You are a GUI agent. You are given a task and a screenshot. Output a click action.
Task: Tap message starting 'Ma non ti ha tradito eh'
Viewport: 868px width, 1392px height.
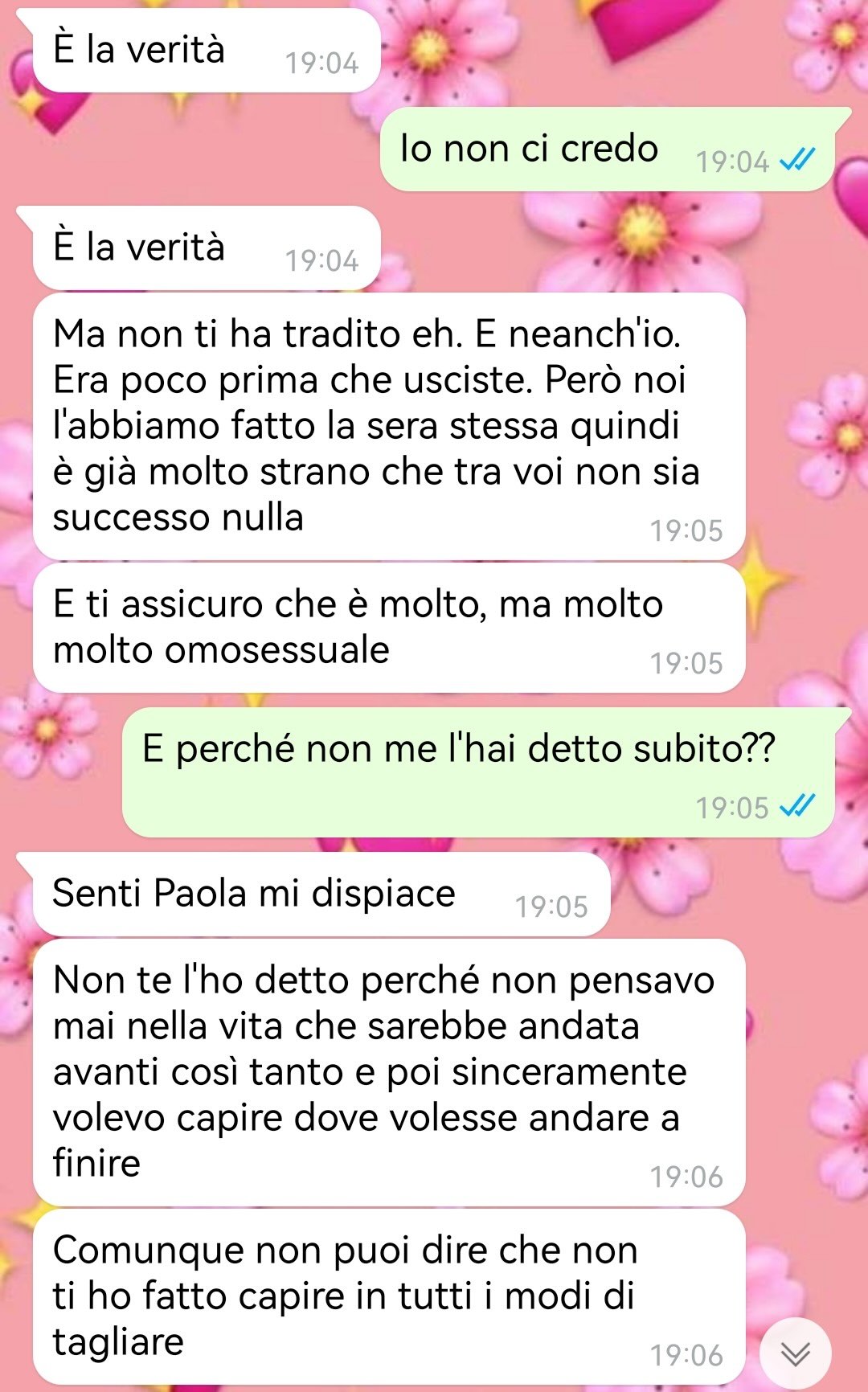[x=389, y=427]
